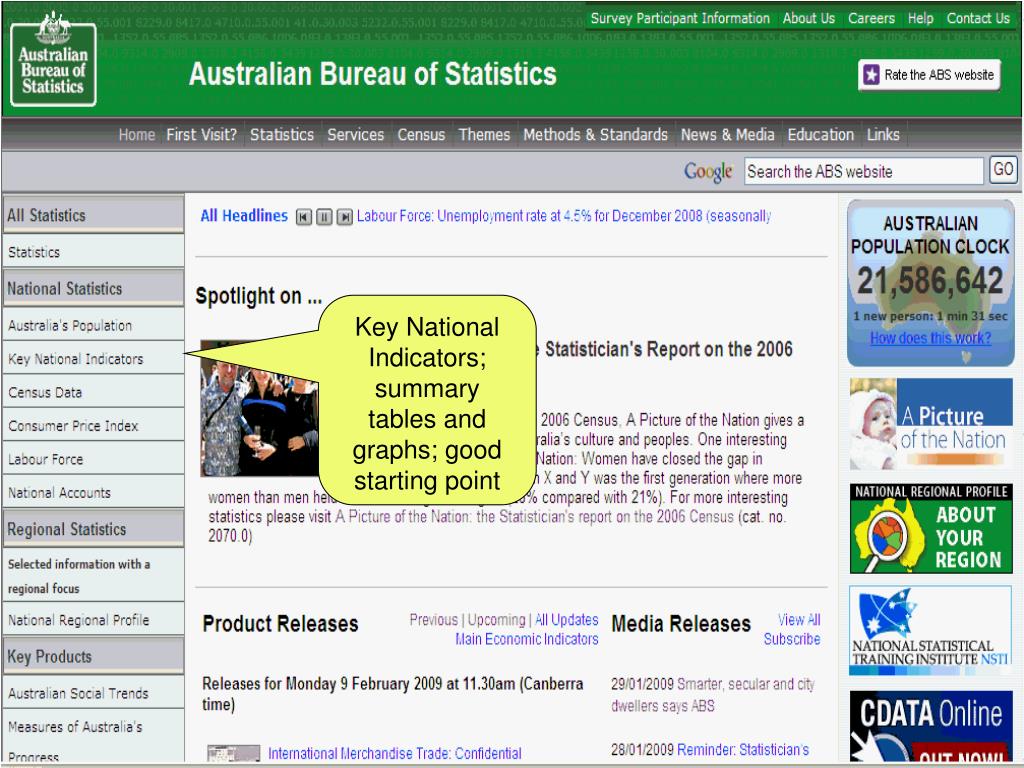Open the CDATA Online banner

[x=931, y=726]
